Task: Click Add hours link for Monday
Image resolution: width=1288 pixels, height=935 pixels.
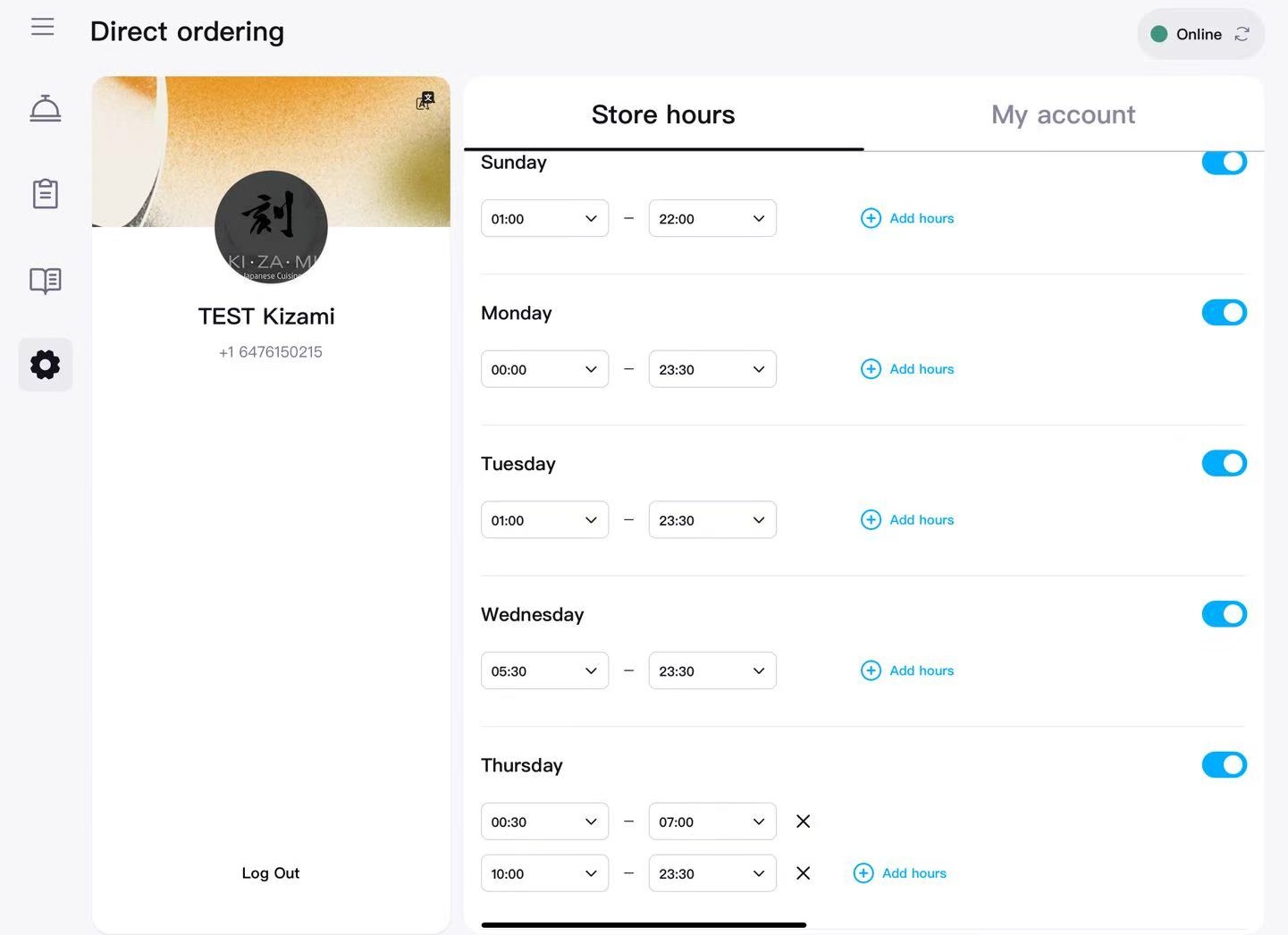Action: 922,369
